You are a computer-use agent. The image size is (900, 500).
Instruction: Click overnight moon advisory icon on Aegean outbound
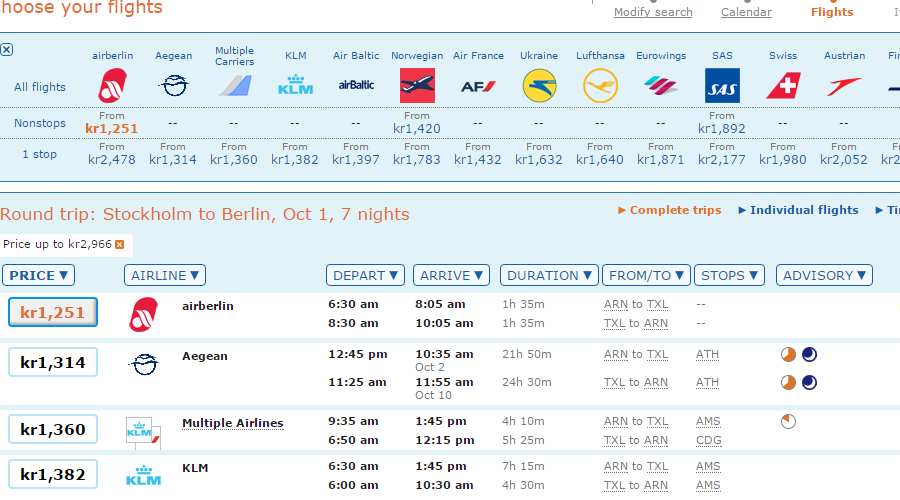coord(809,354)
